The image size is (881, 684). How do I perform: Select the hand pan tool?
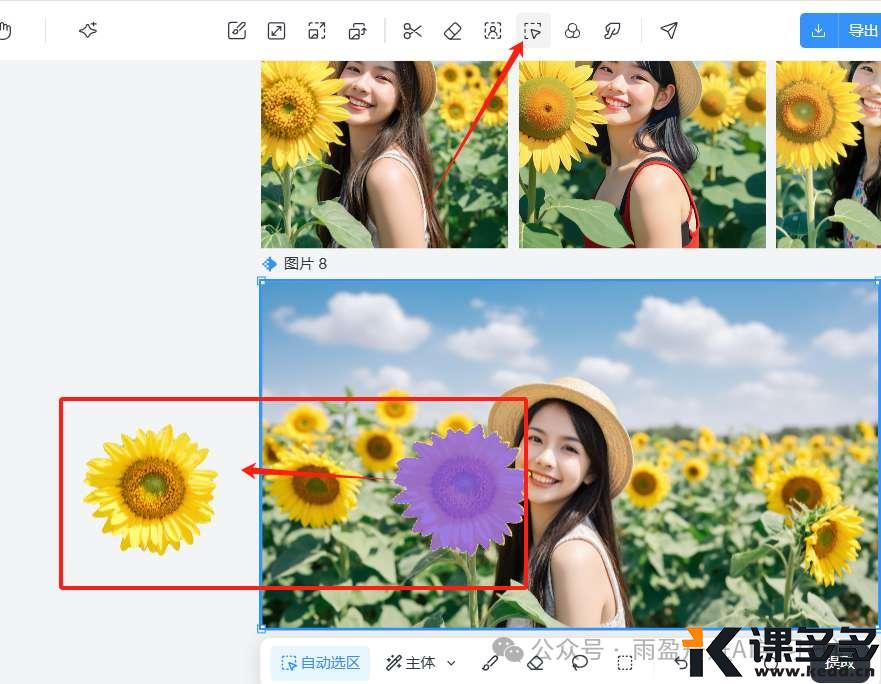(x=5, y=31)
